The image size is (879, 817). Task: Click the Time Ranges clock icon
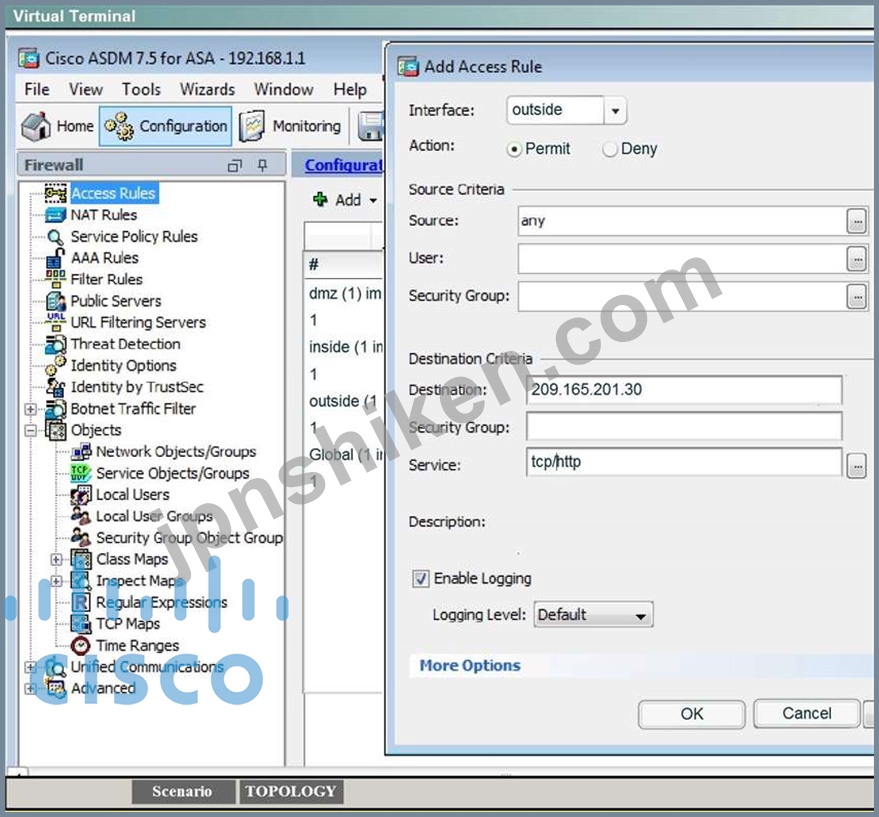[81, 645]
